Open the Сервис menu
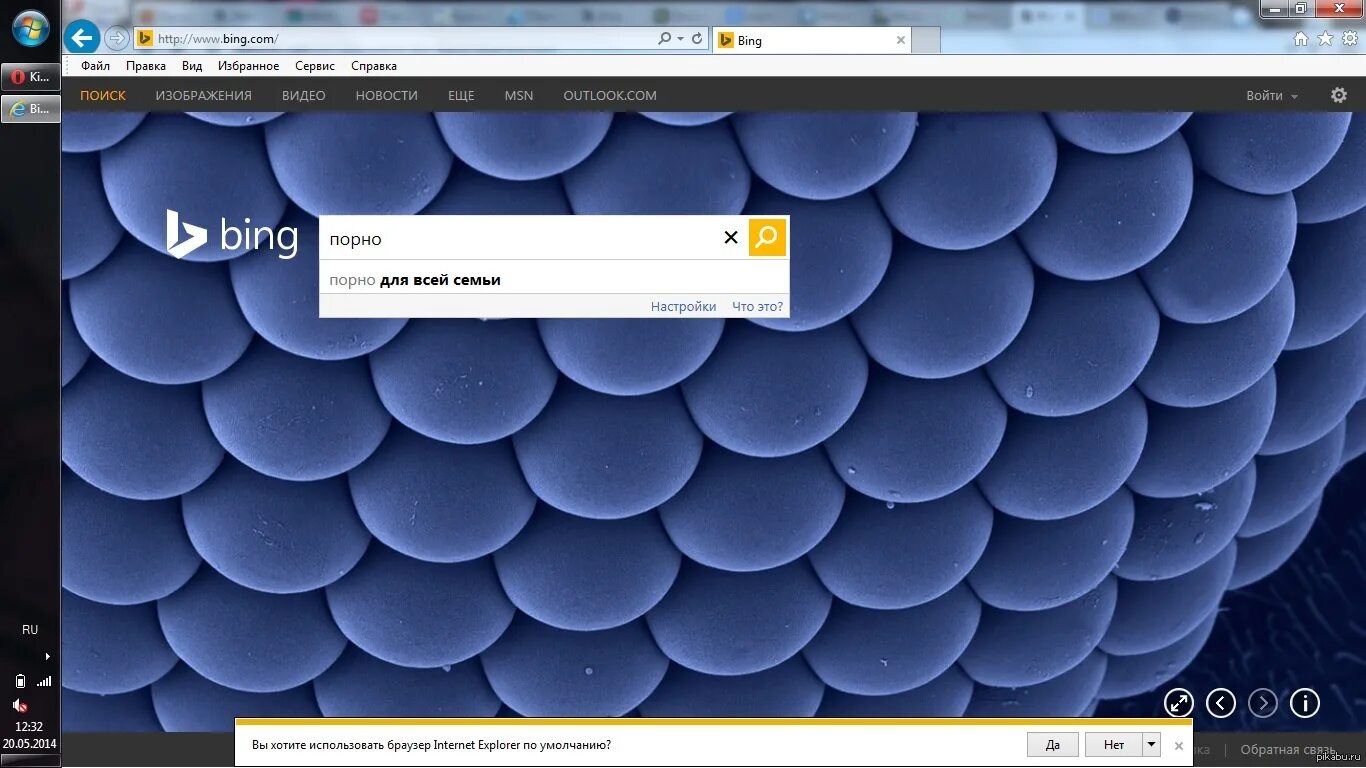Screen dimensions: 1366x768 click(315, 66)
